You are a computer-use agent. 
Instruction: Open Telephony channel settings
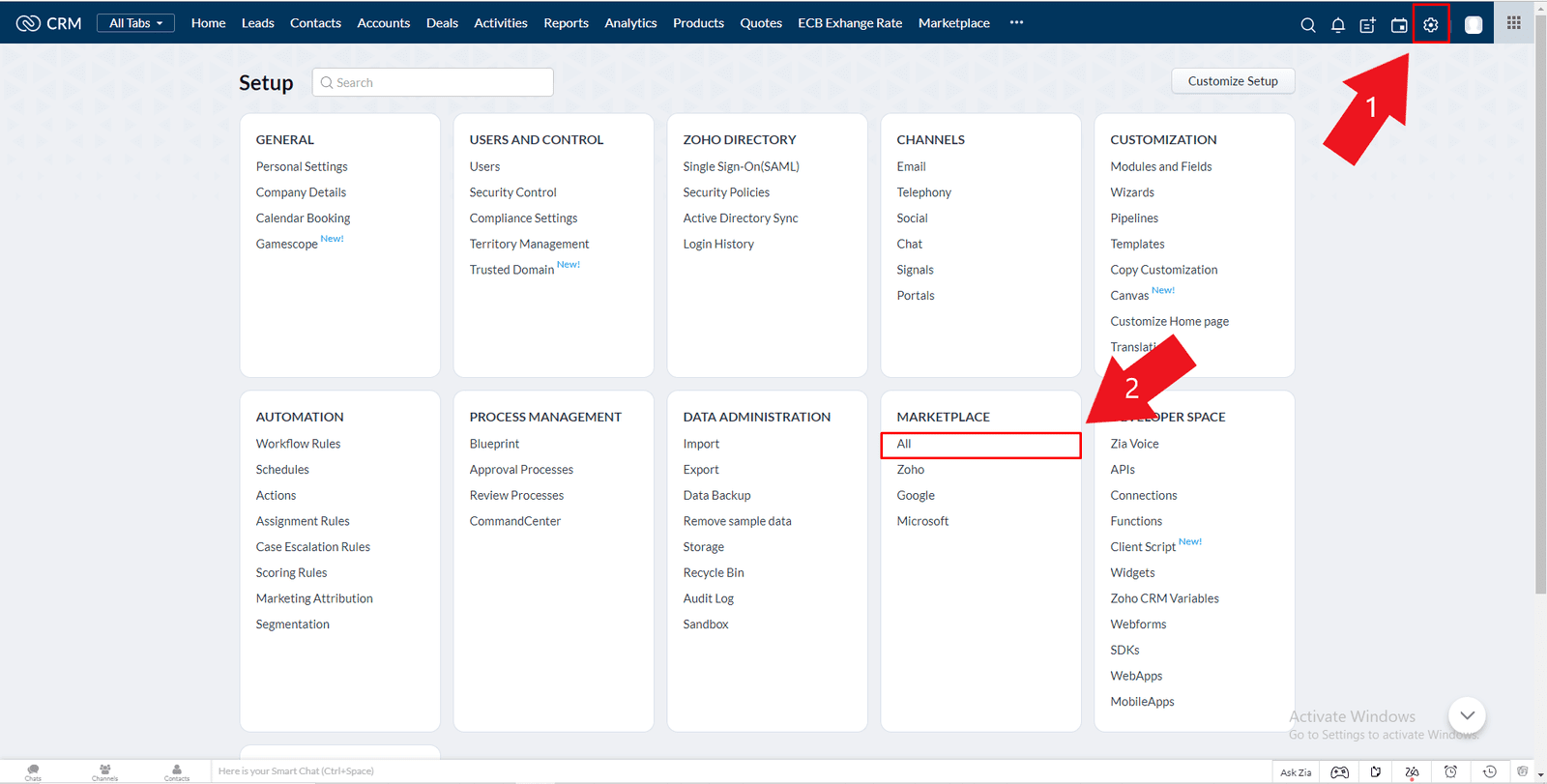pyautogui.click(x=923, y=192)
